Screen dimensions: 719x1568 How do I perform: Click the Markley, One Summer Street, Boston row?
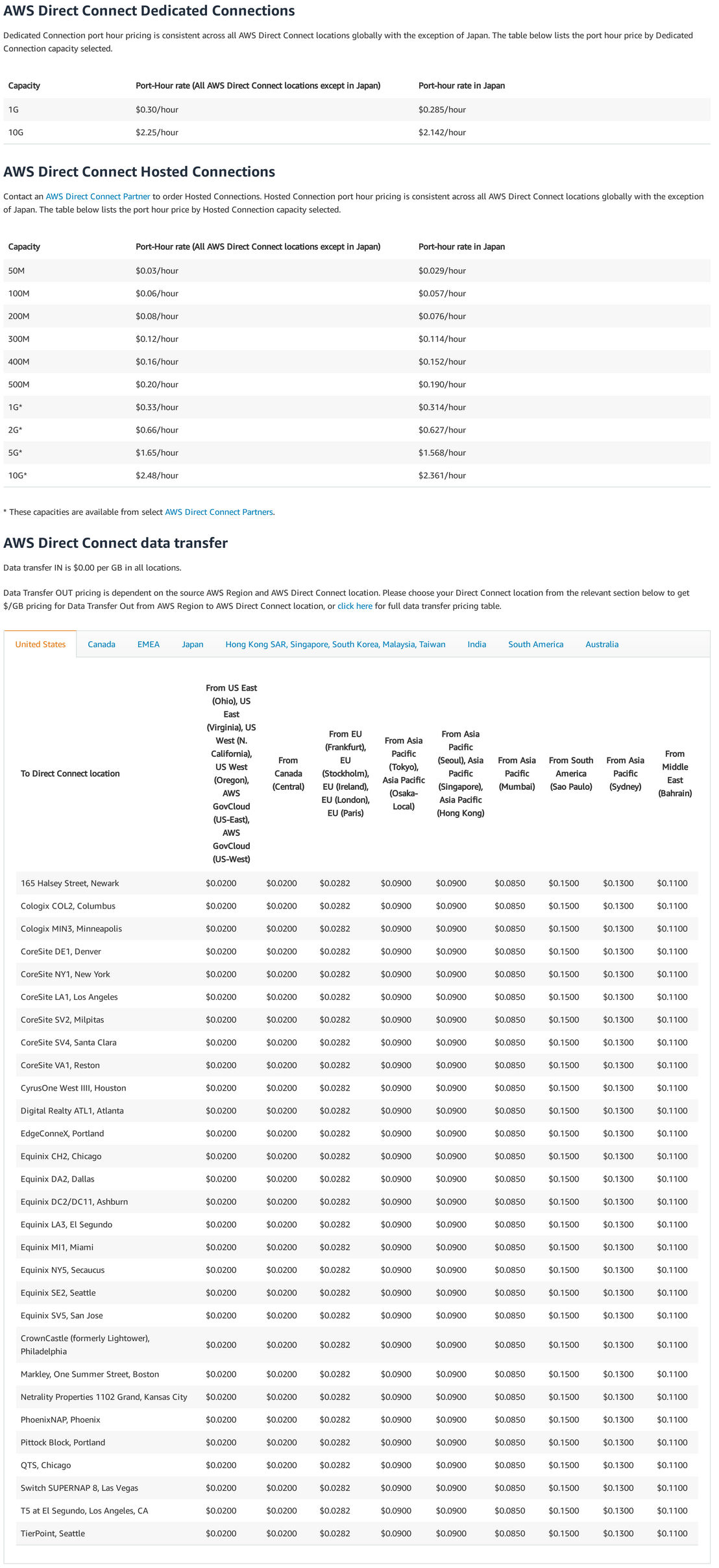[x=358, y=1373]
